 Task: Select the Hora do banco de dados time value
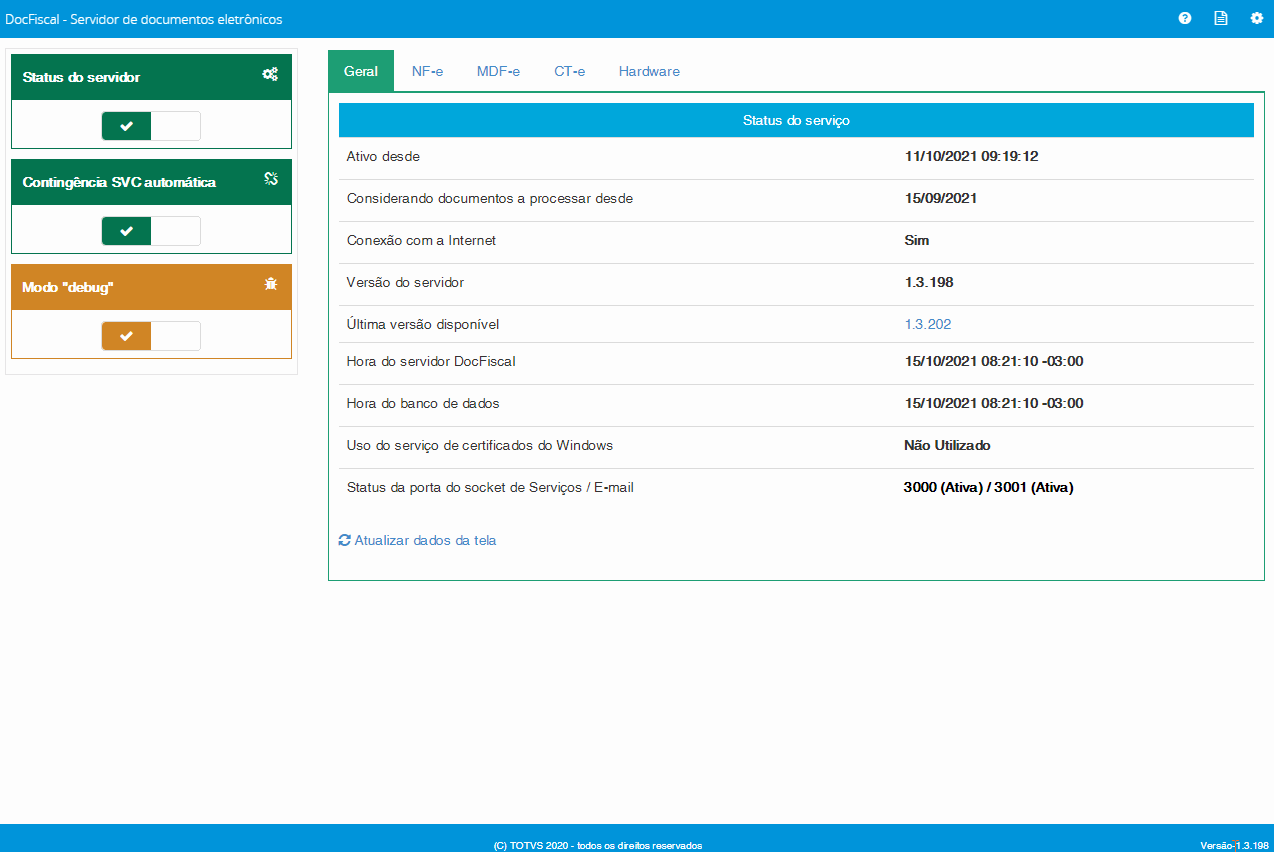[994, 404]
